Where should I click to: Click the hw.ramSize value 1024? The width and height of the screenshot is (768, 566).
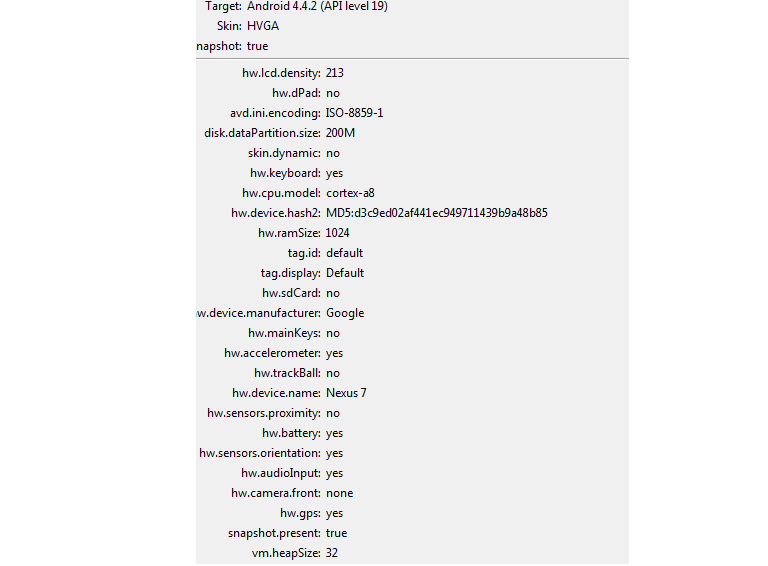(x=337, y=233)
